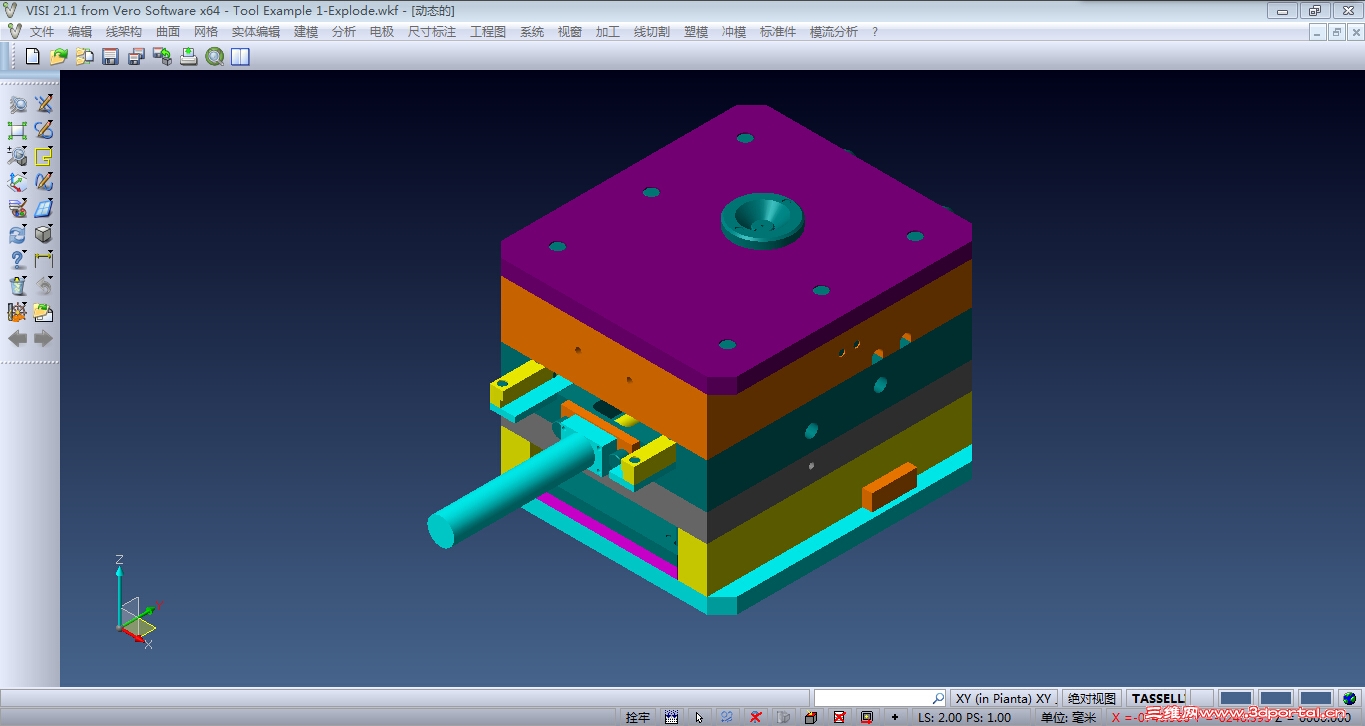The image size is (1365, 726).
Task: Open the 编辑 menu
Action: pos(80,32)
